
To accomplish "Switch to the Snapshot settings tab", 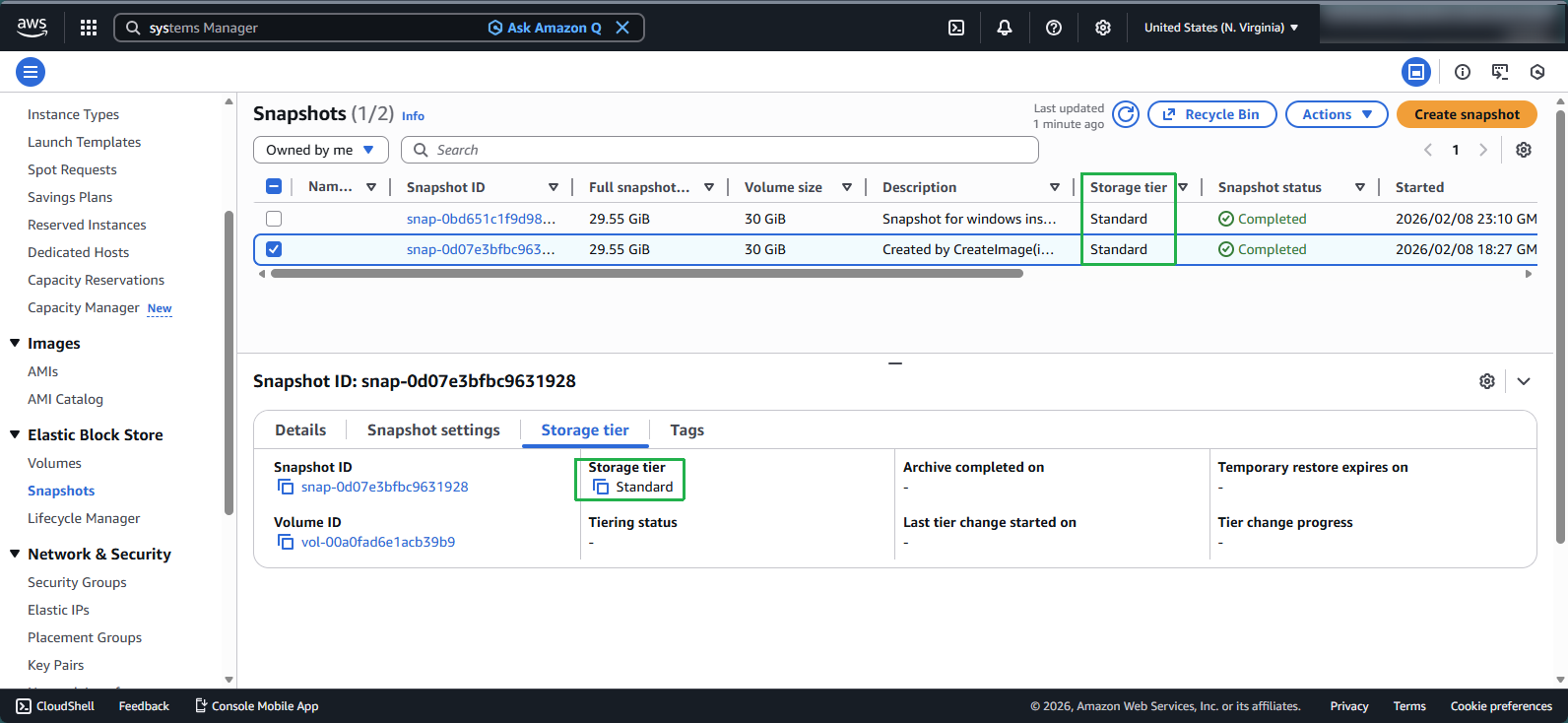I will [x=433, y=430].
